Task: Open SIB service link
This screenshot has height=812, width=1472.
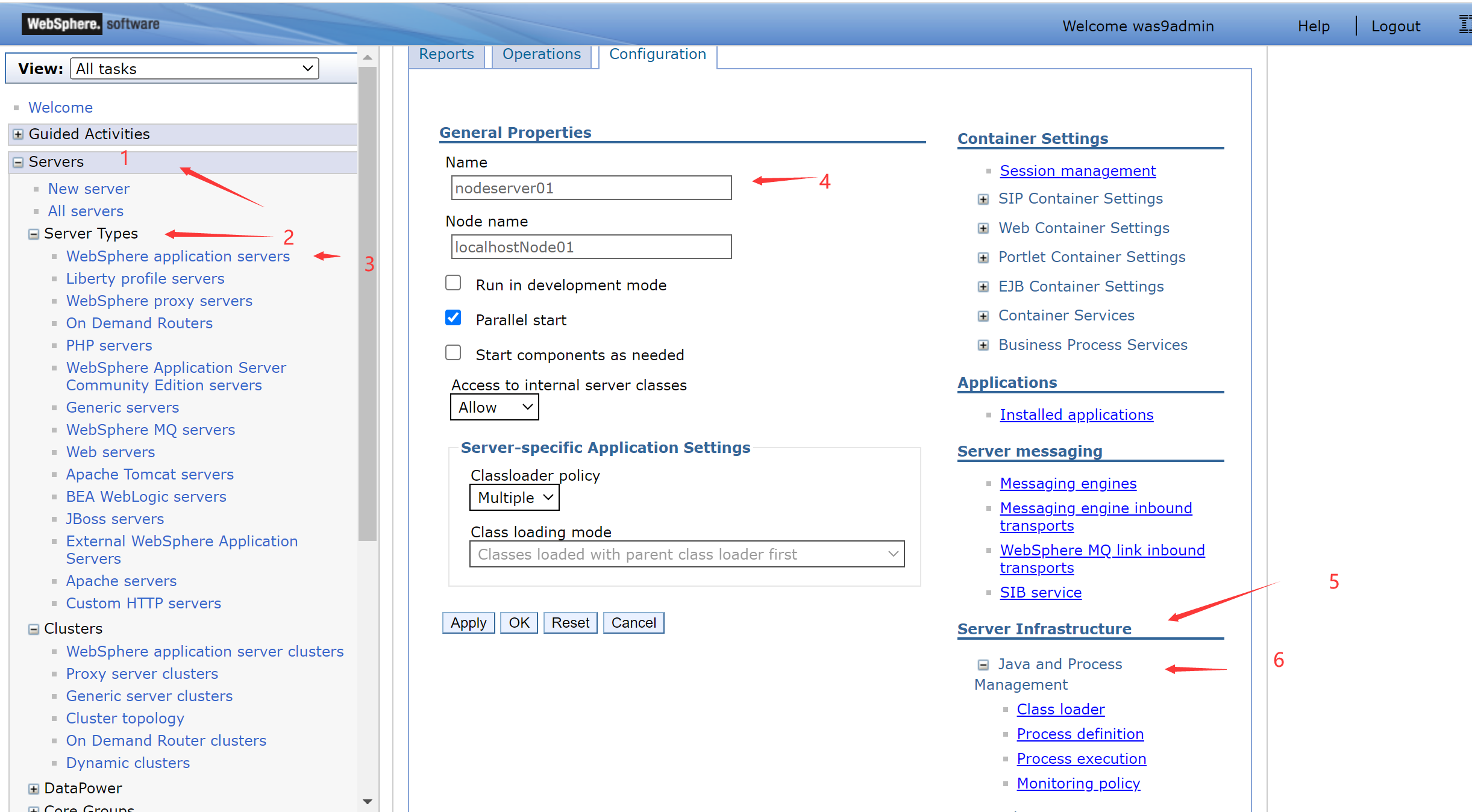Action: click(x=1041, y=593)
